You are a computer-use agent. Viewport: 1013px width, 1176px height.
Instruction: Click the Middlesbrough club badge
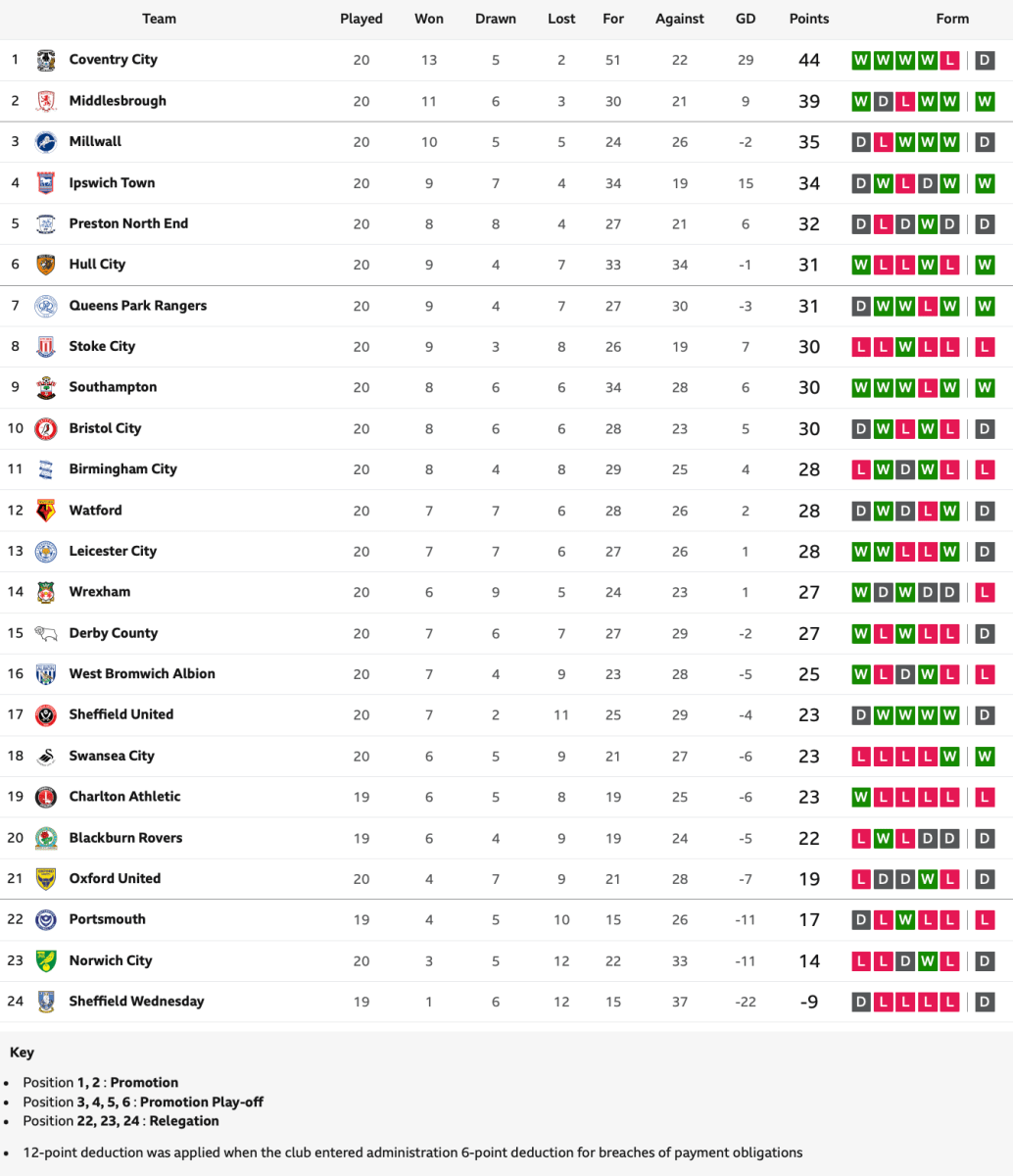point(45,101)
